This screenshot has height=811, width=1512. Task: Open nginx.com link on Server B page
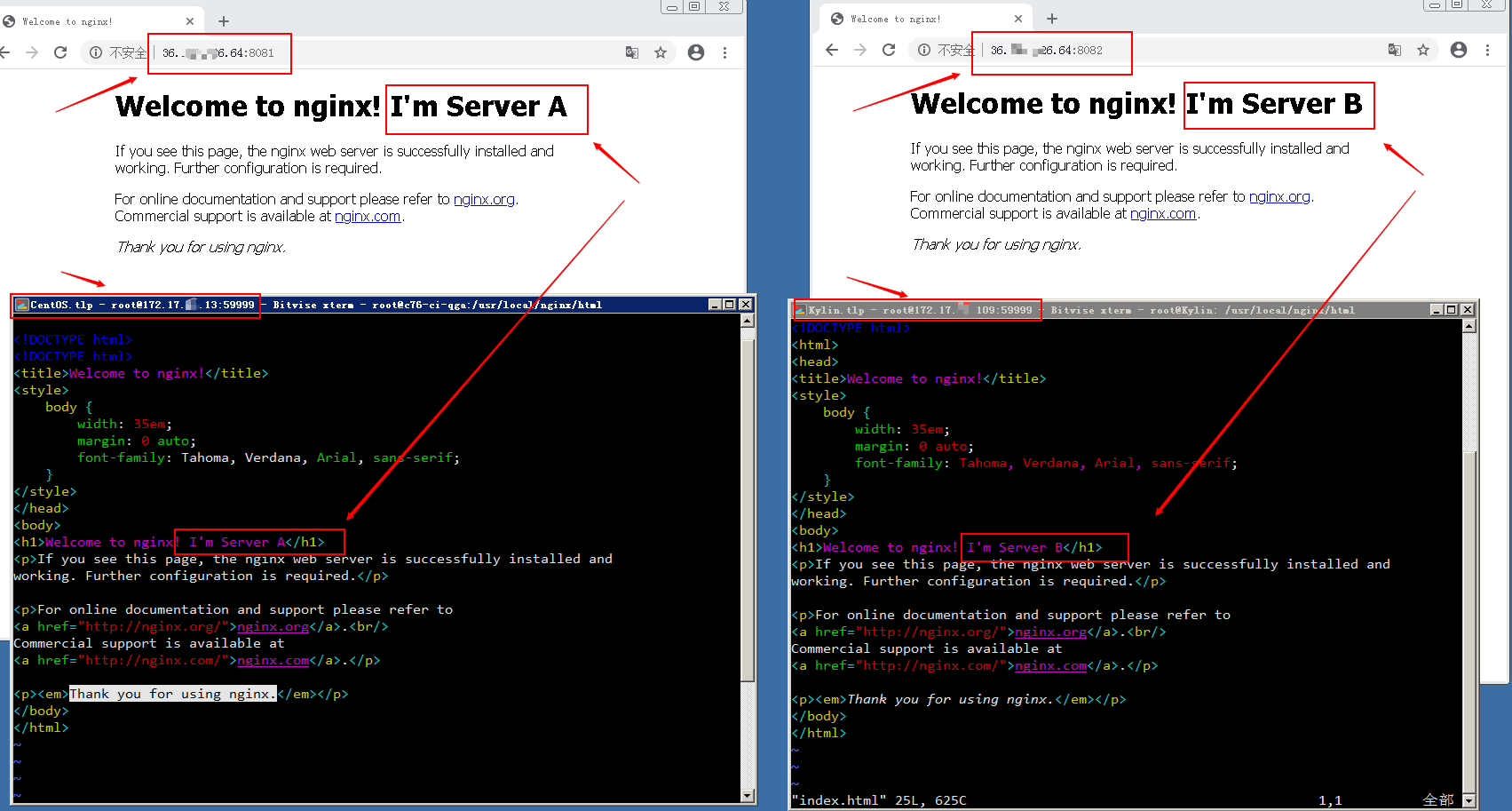pos(1163,214)
